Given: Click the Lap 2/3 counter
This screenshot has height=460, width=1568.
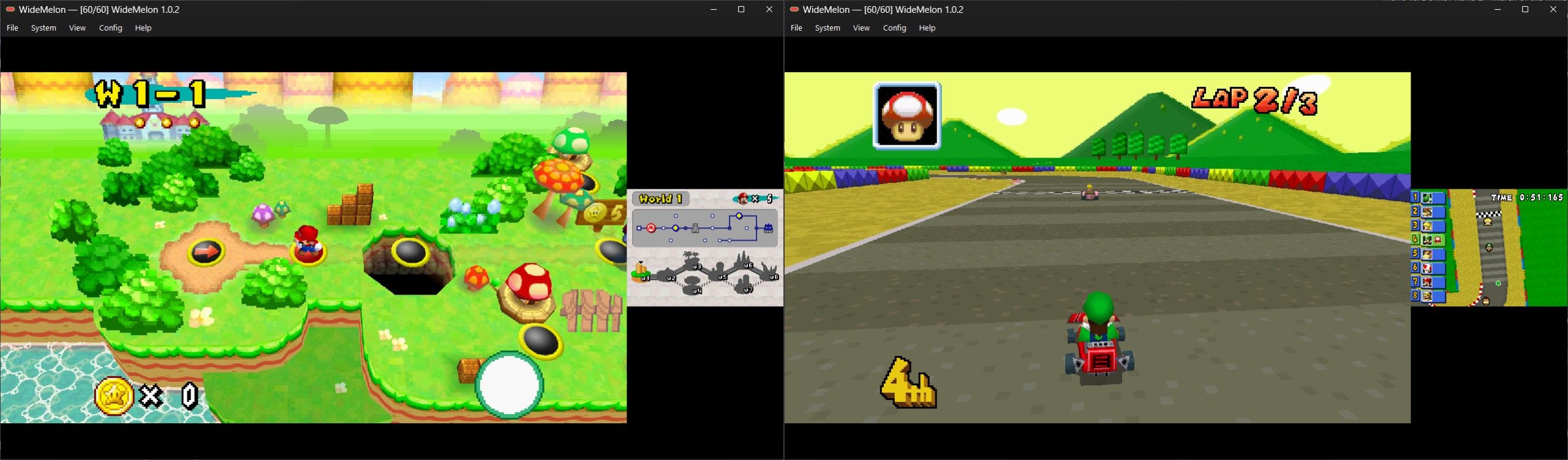Looking at the screenshot, I should point(1254,100).
